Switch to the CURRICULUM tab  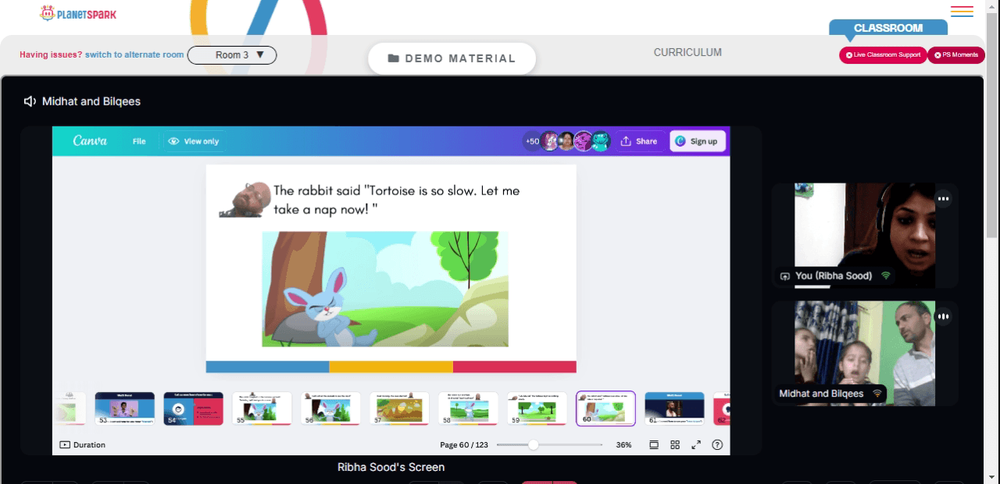tap(688, 52)
